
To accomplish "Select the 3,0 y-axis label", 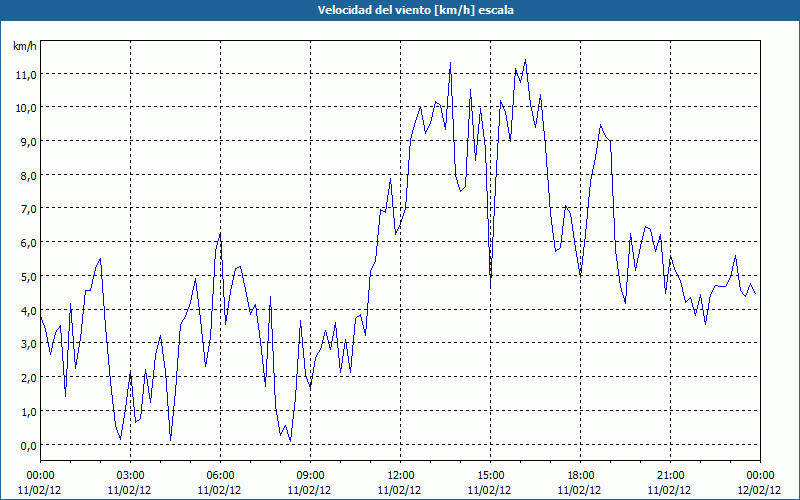I will click(x=25, y=344).
